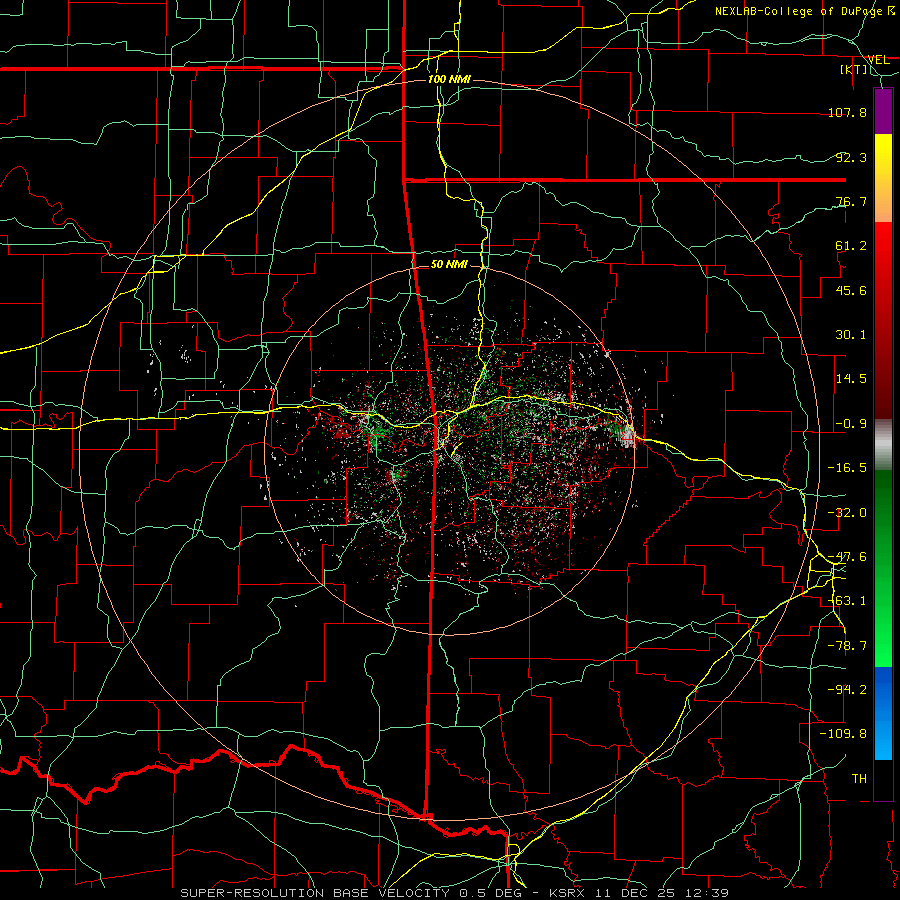Viewport: 900px width, 900px height.
Task: Click the -0.9 velocity scale value
Action: point(851,424)
